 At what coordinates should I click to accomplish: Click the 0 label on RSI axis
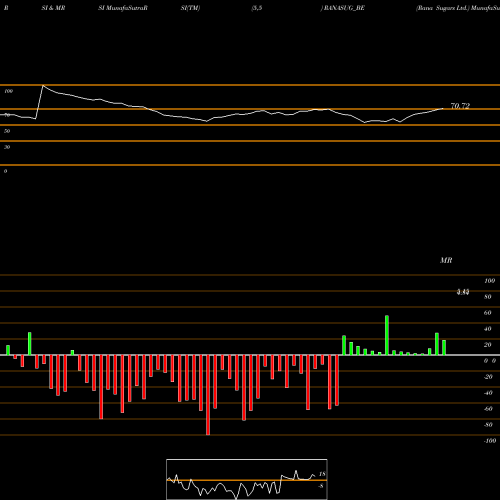click(x=5, y=171)
